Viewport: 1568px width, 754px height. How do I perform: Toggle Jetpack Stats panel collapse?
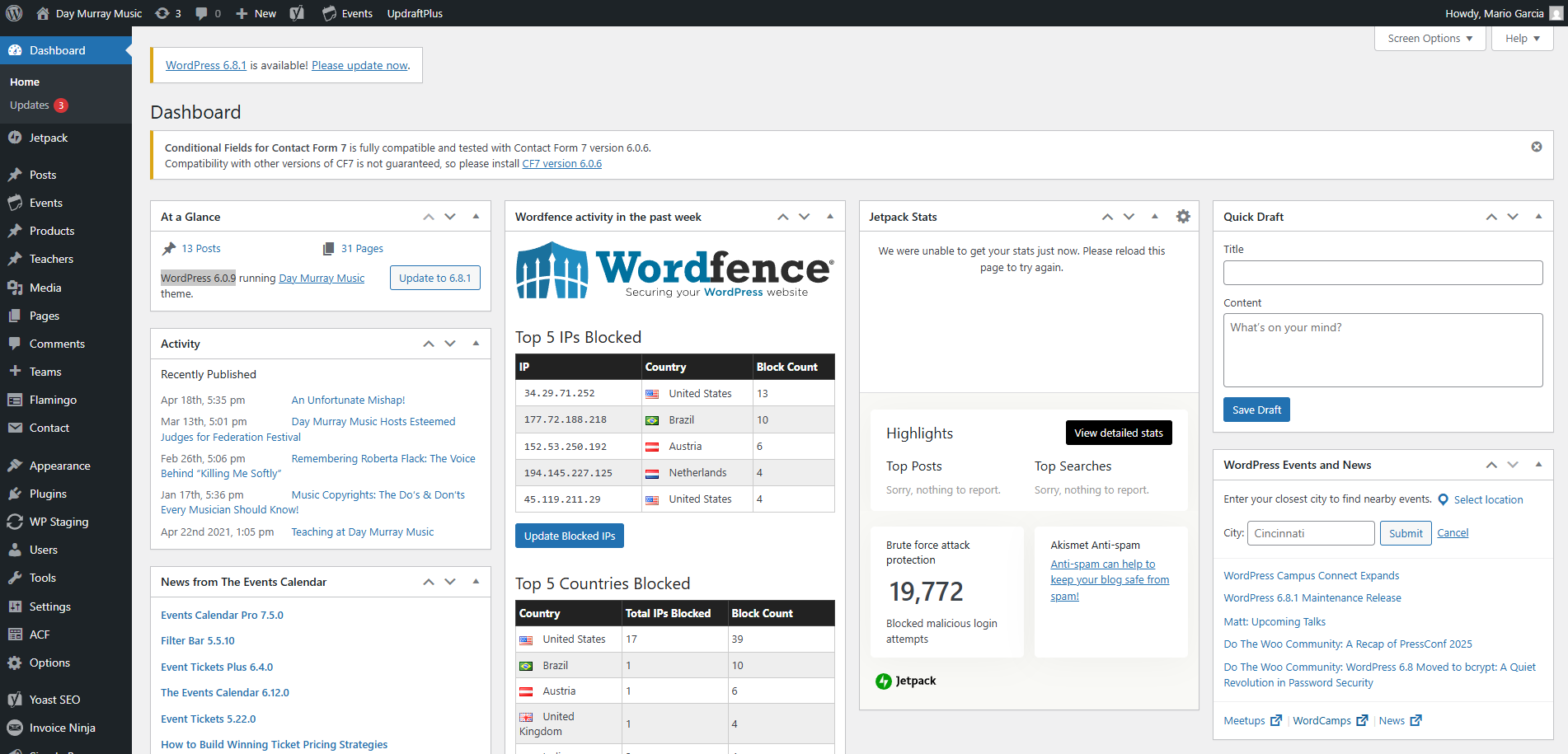[x=1155, y=217]
